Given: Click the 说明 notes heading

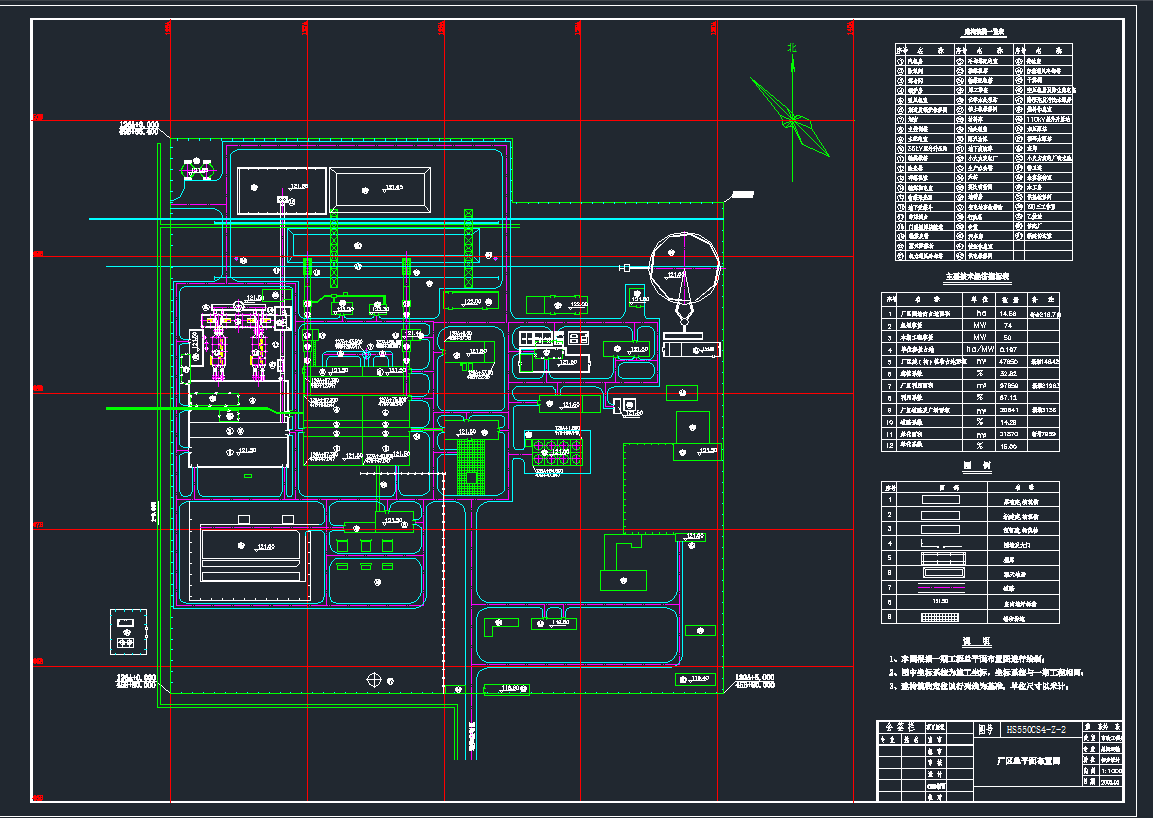Looking at the screenshot, I should 977,642.
